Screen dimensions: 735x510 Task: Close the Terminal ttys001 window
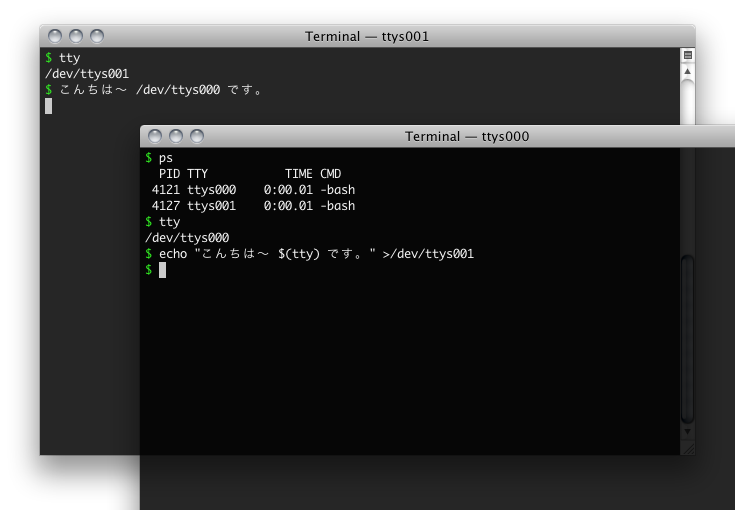click(55, 36)
